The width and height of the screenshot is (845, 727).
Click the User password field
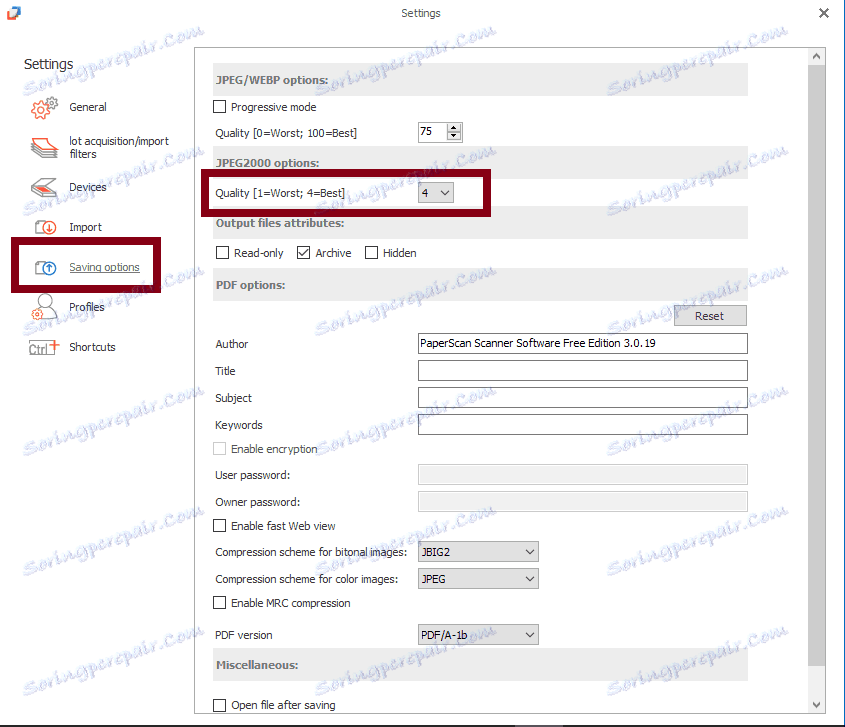pyautogui.click(x=583, y=475)
